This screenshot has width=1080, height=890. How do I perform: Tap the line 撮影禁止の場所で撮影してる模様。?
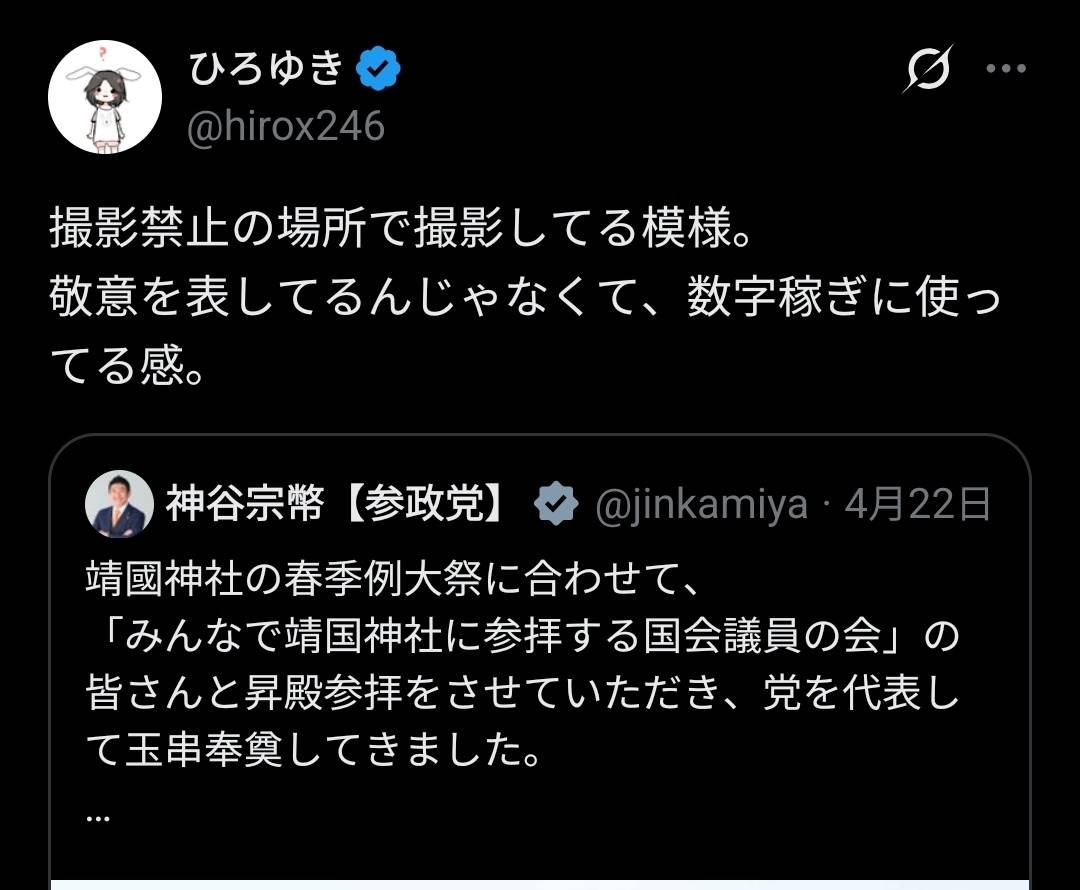click(x=400, y=233)
